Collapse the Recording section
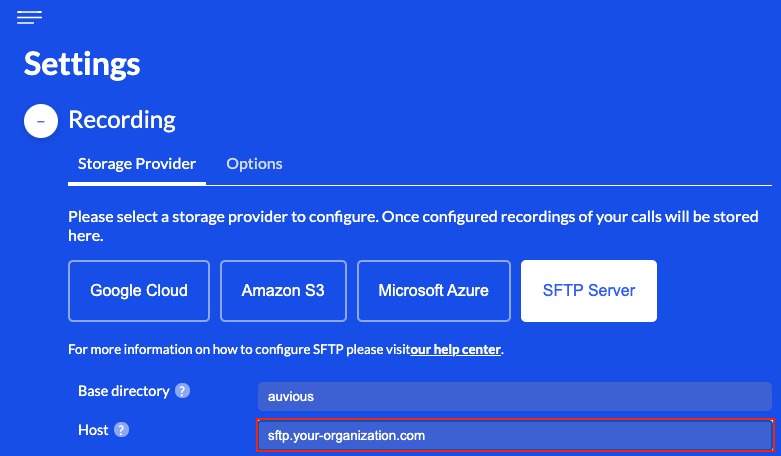Screen dimensions: 781x456 (x=40, y=120)
